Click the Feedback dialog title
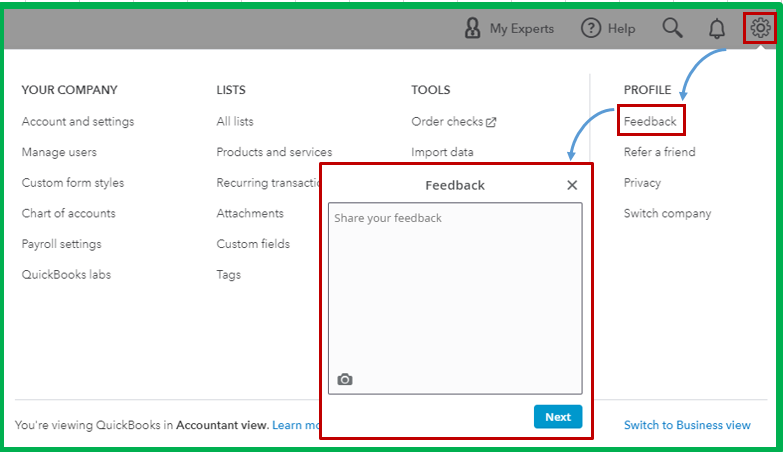This screenshot has height=452, width=783. [455, 185]
